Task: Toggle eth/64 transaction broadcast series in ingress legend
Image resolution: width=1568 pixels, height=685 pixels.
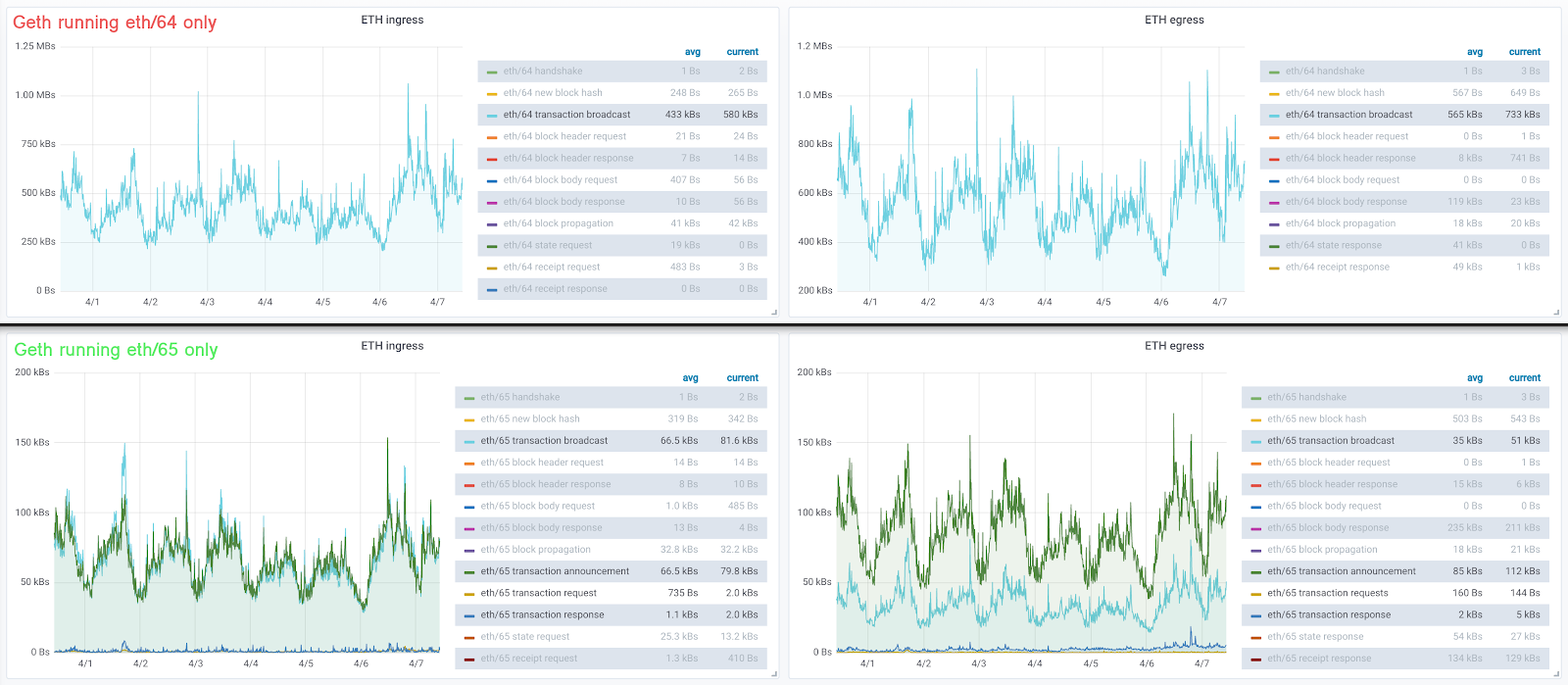Action: (x=566, y=115)
